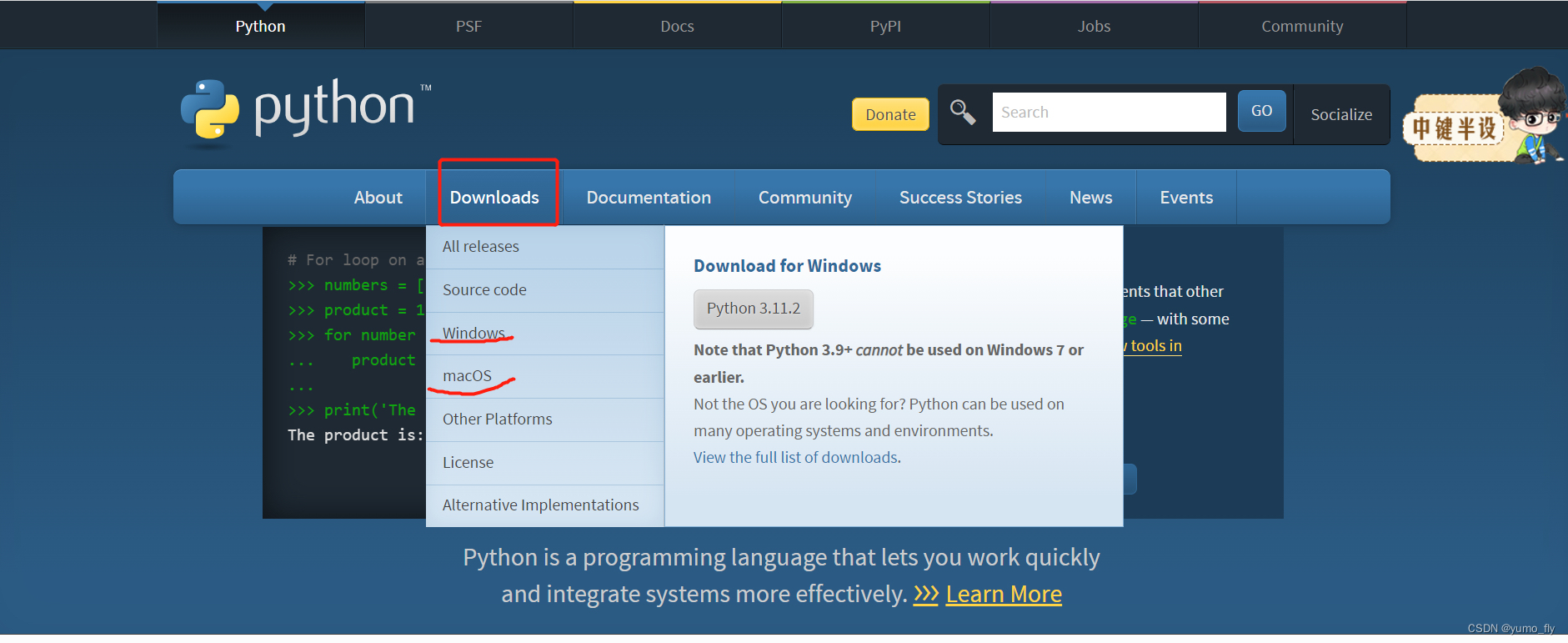Viewport: 1568px width, 643px height.
Task: Click the triple-chevron arrow before Learn More
Action: [926, 594]
